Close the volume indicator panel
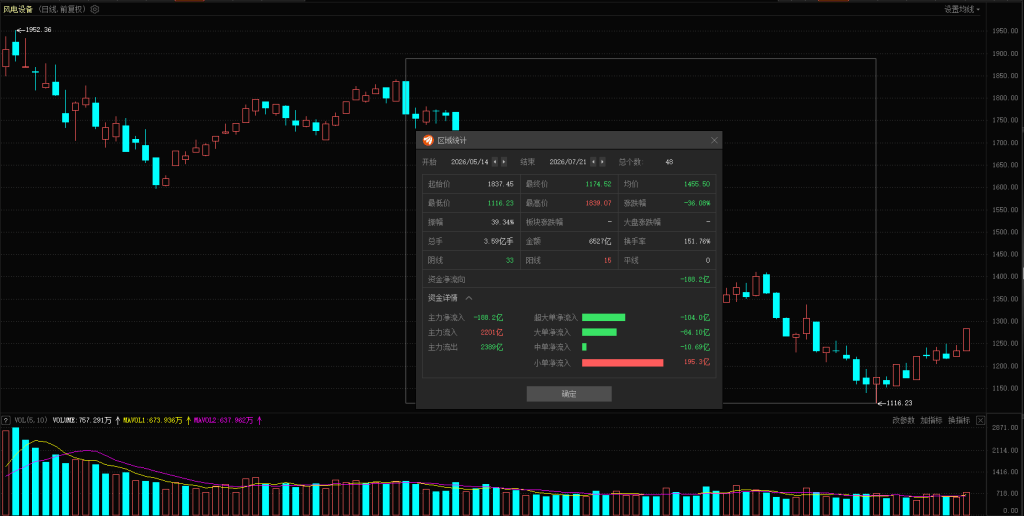Screen dimensions: 1024x516 (x=980, y=421)
